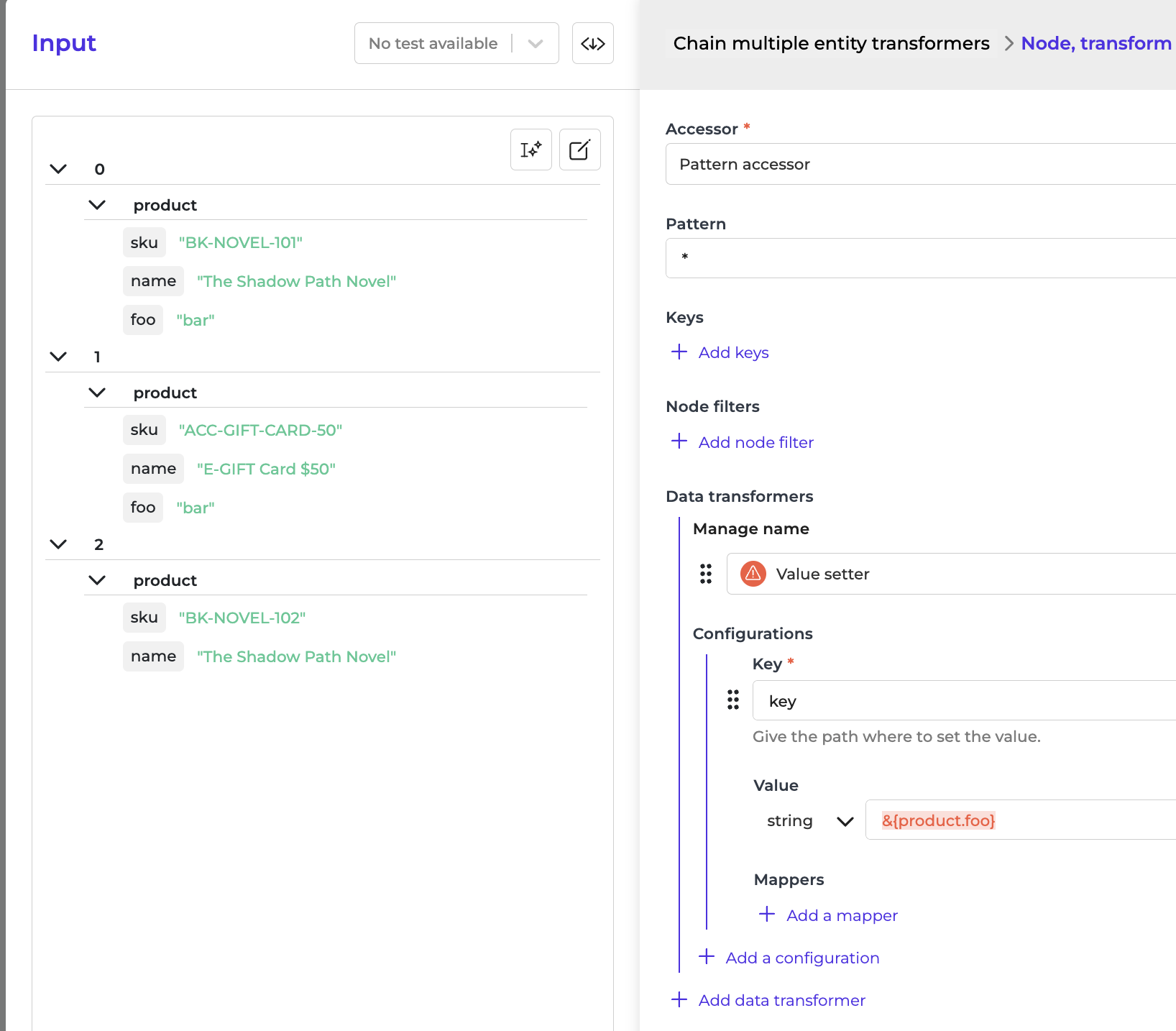
Task: Click plus icon beside Add a mapper
Action: 767,915
